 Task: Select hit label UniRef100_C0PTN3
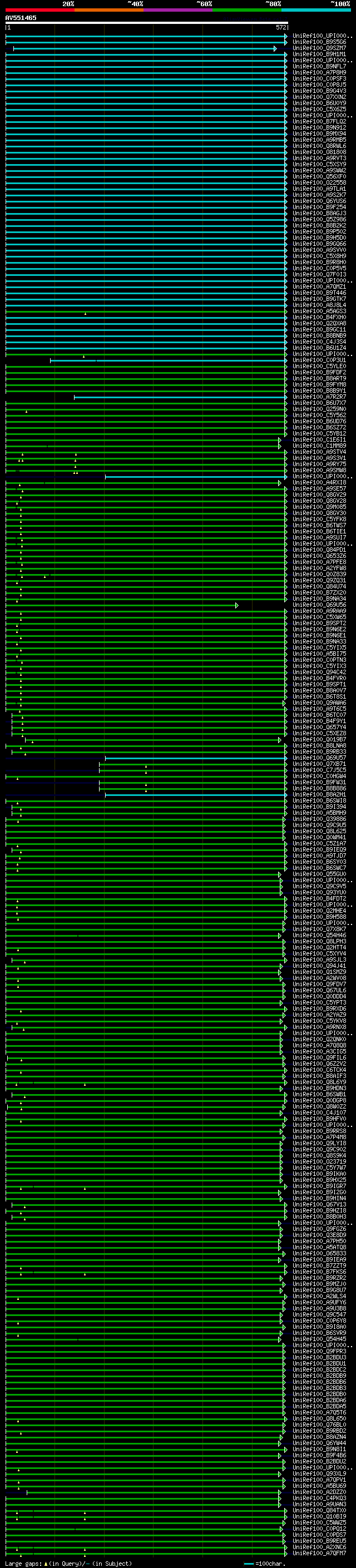319,660
